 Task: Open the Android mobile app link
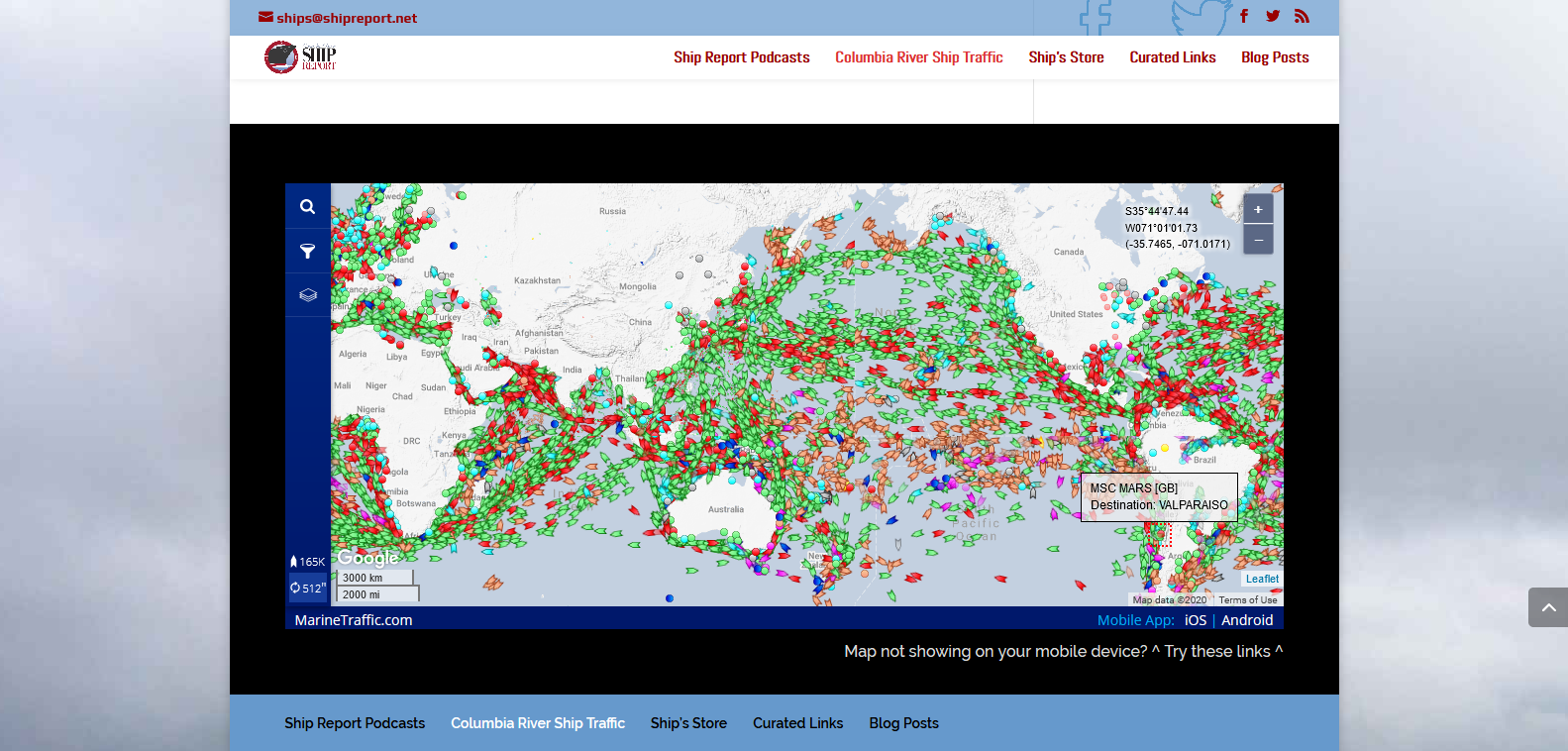(1246, 620)
